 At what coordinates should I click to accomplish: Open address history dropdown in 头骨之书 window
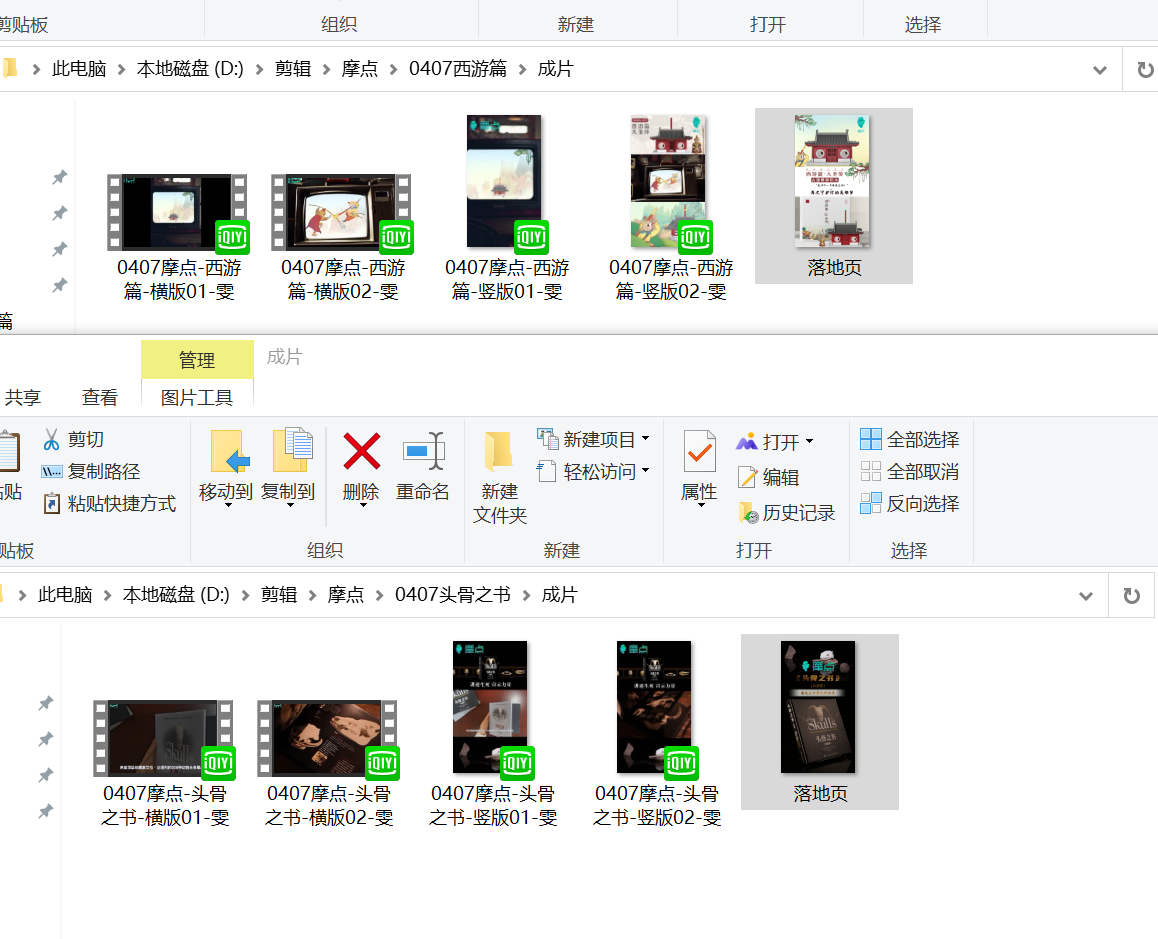coord(1086,596)
